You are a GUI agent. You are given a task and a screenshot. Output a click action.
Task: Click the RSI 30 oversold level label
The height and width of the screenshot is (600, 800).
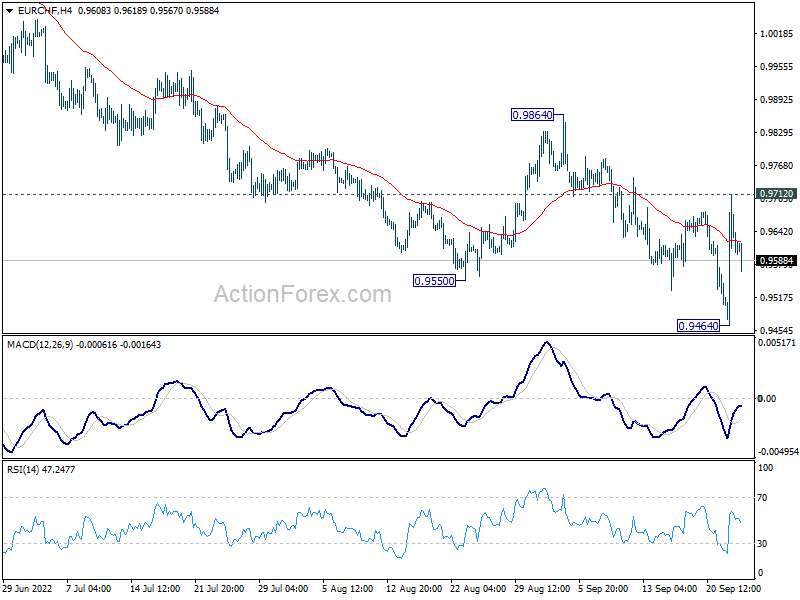point(762,544)
